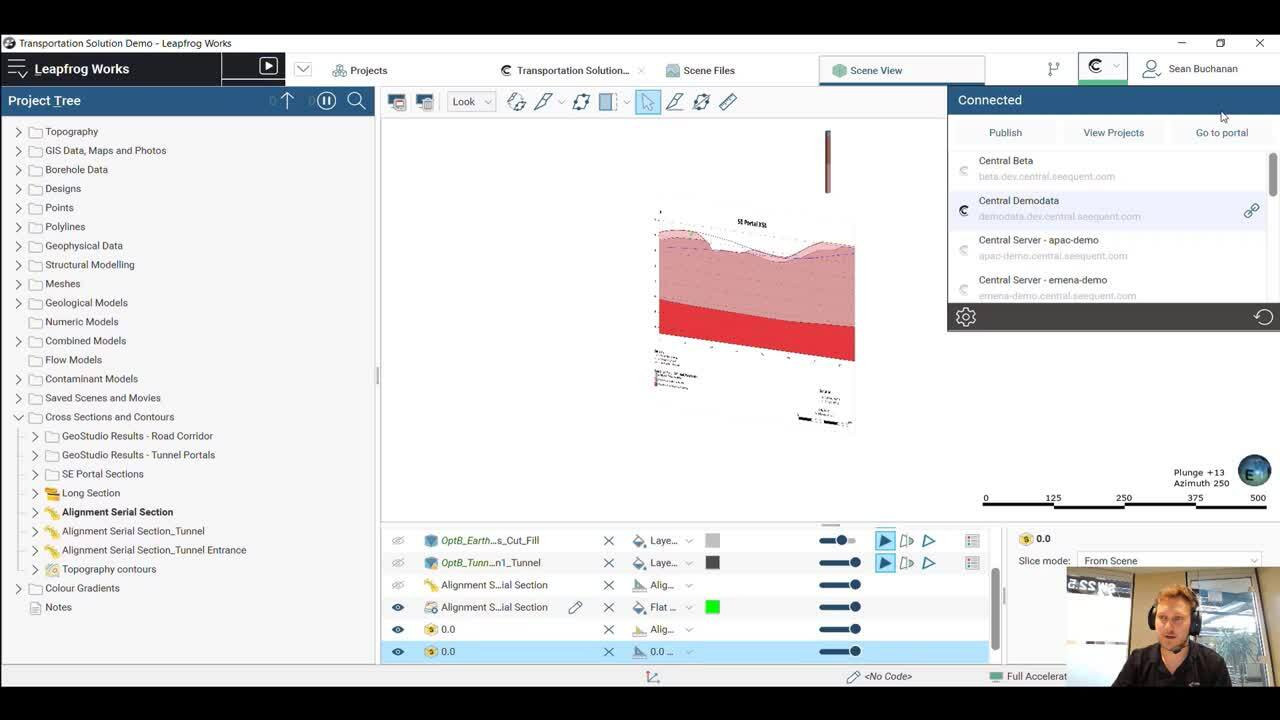This screenshot has height=720, width=1280.
Task: Open Central settings gear icon
Action: pos(965,317)
